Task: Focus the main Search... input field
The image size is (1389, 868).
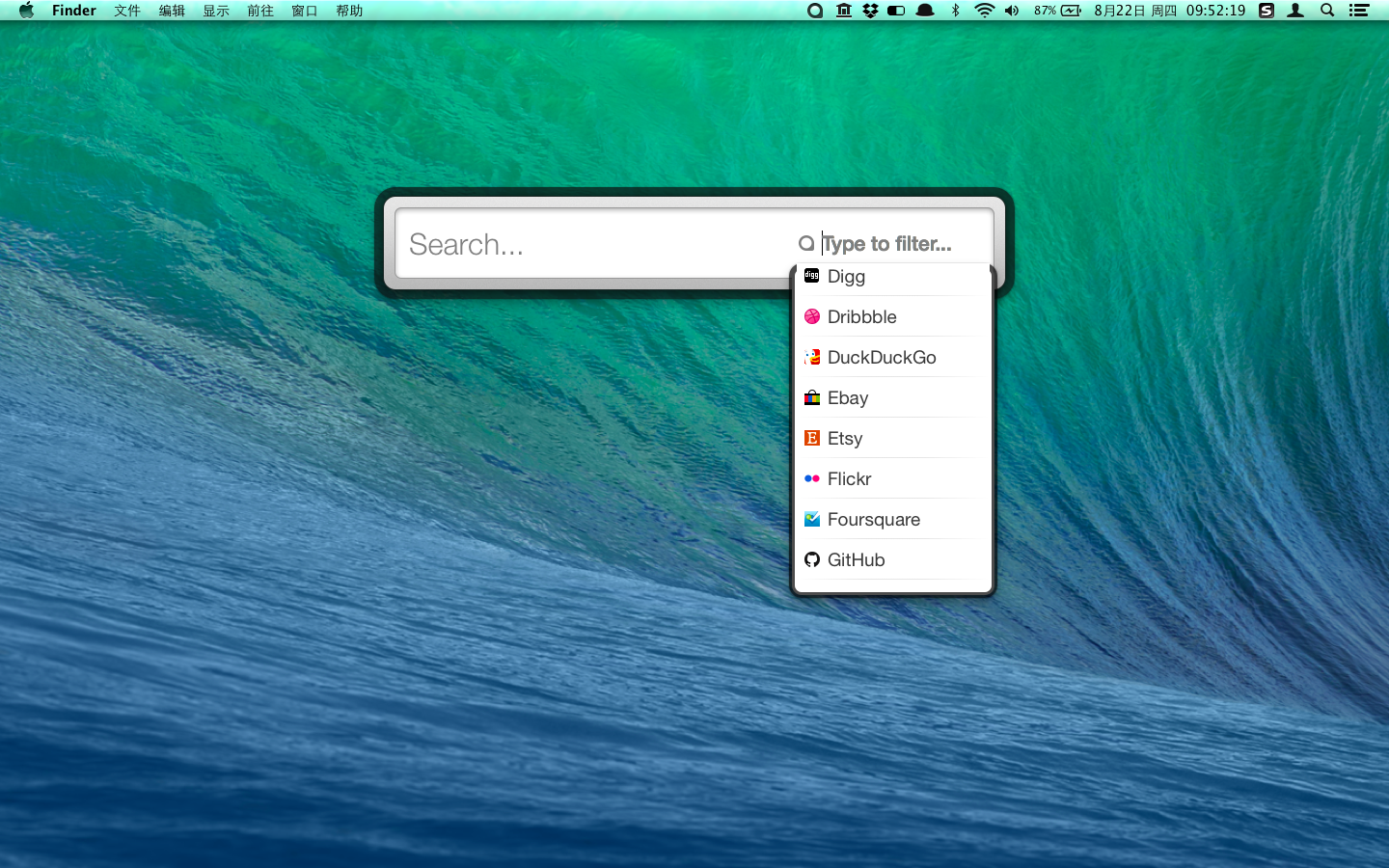Action: (x=593, y=244)
